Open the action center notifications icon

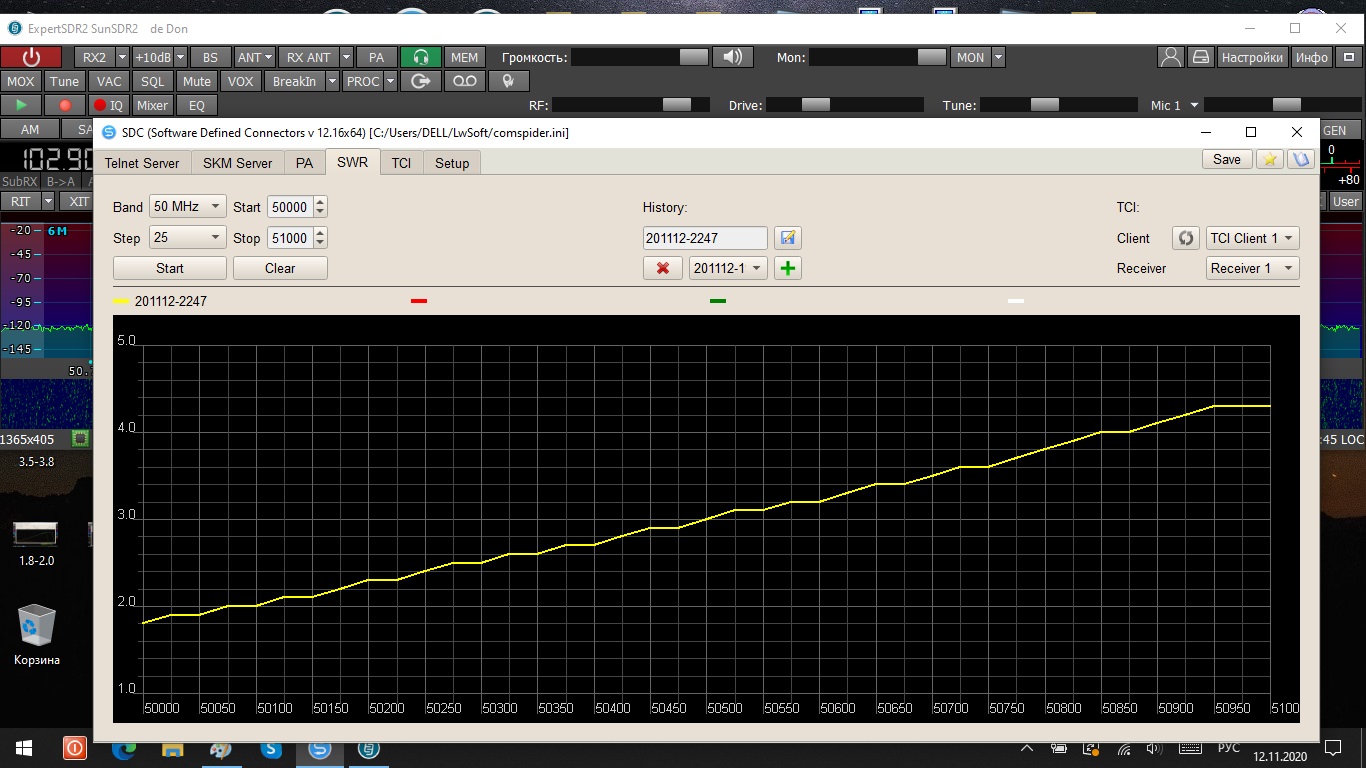(1333, 748)
